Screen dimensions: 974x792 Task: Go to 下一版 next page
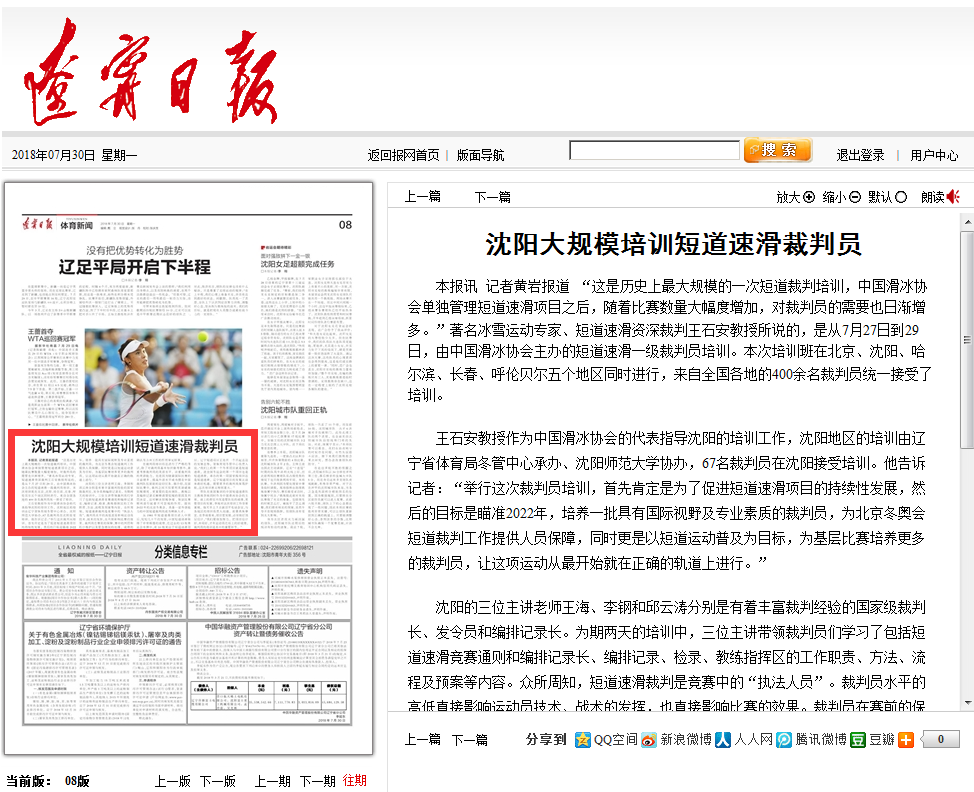point(217,781)
